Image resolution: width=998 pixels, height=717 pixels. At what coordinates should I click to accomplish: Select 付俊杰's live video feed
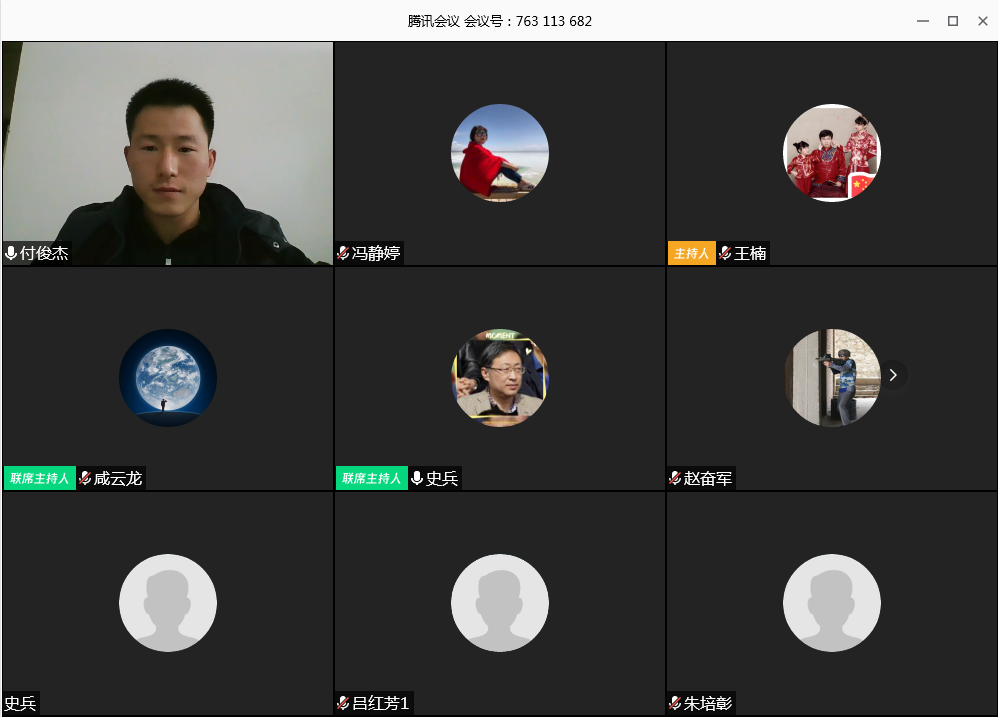pos(168,150)
